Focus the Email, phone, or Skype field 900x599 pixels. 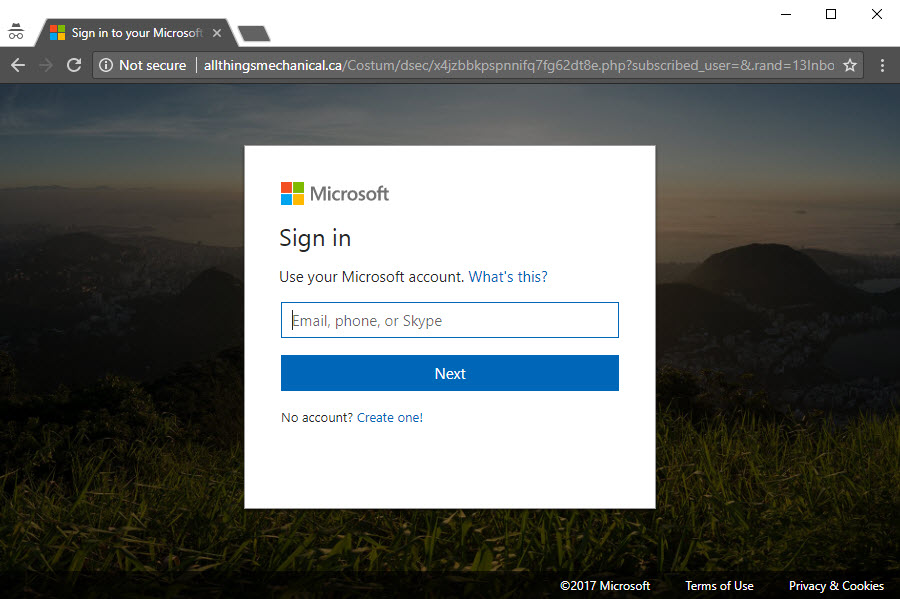coord(449,320)
